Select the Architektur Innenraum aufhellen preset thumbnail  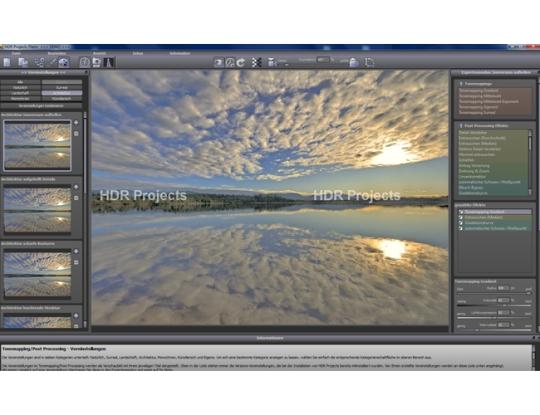37,145
